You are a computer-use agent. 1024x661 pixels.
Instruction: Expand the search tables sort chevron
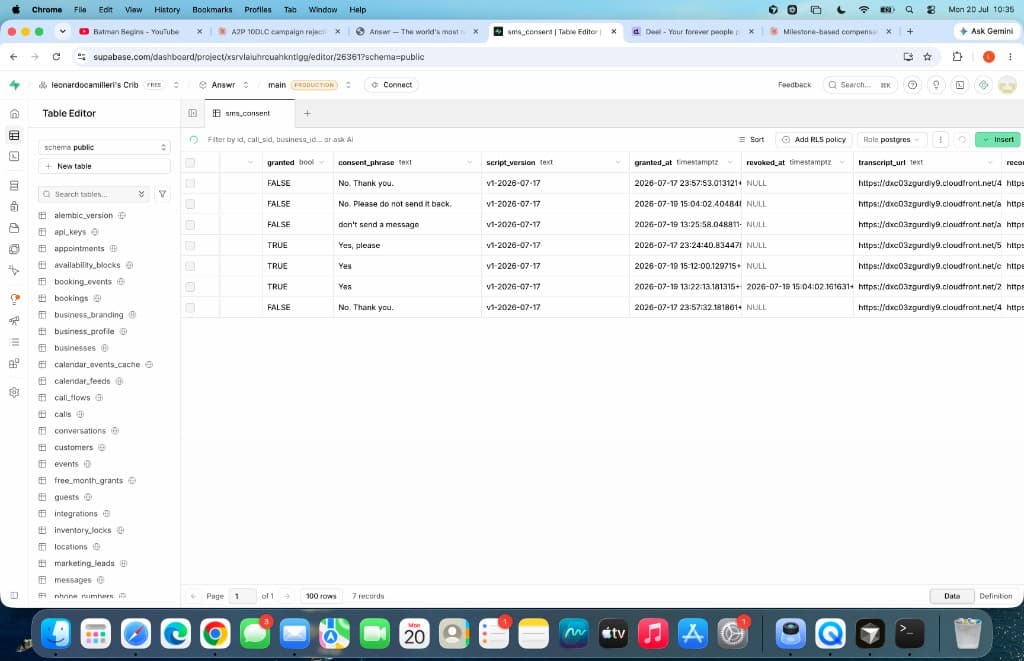[x=142, y=194]
